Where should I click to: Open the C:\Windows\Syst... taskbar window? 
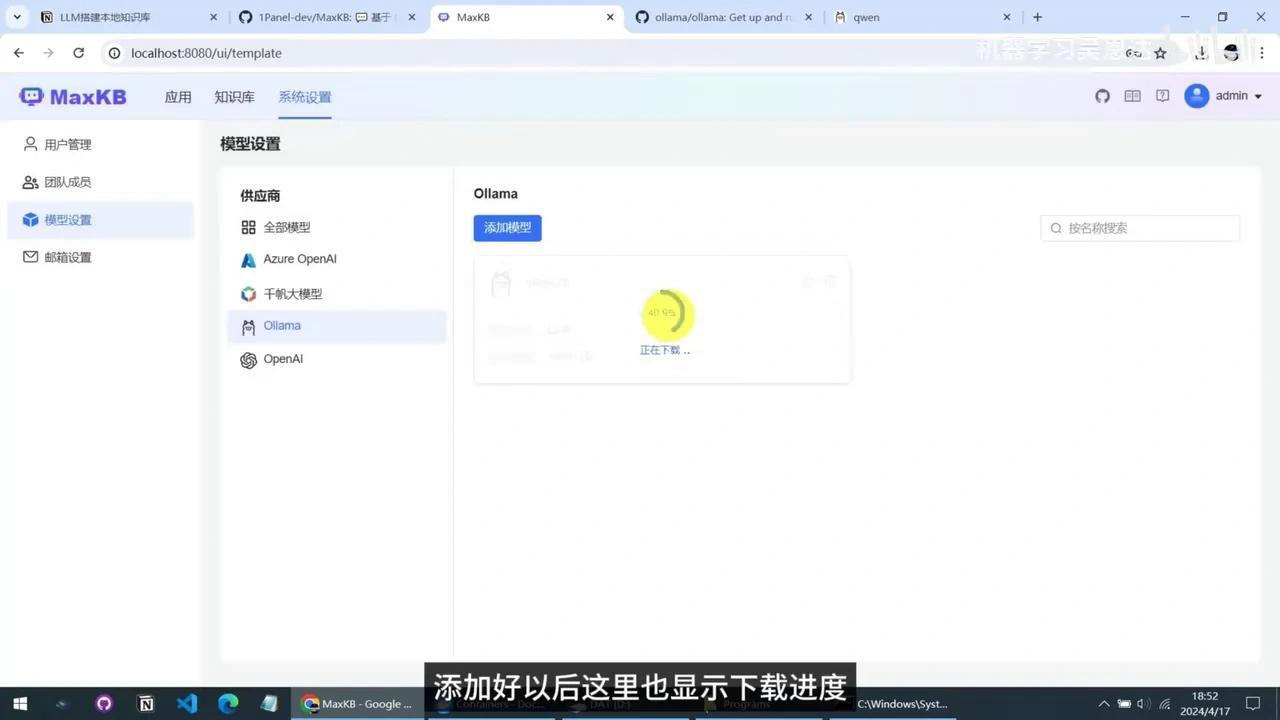pyautogui.click(x=896, y=704)
